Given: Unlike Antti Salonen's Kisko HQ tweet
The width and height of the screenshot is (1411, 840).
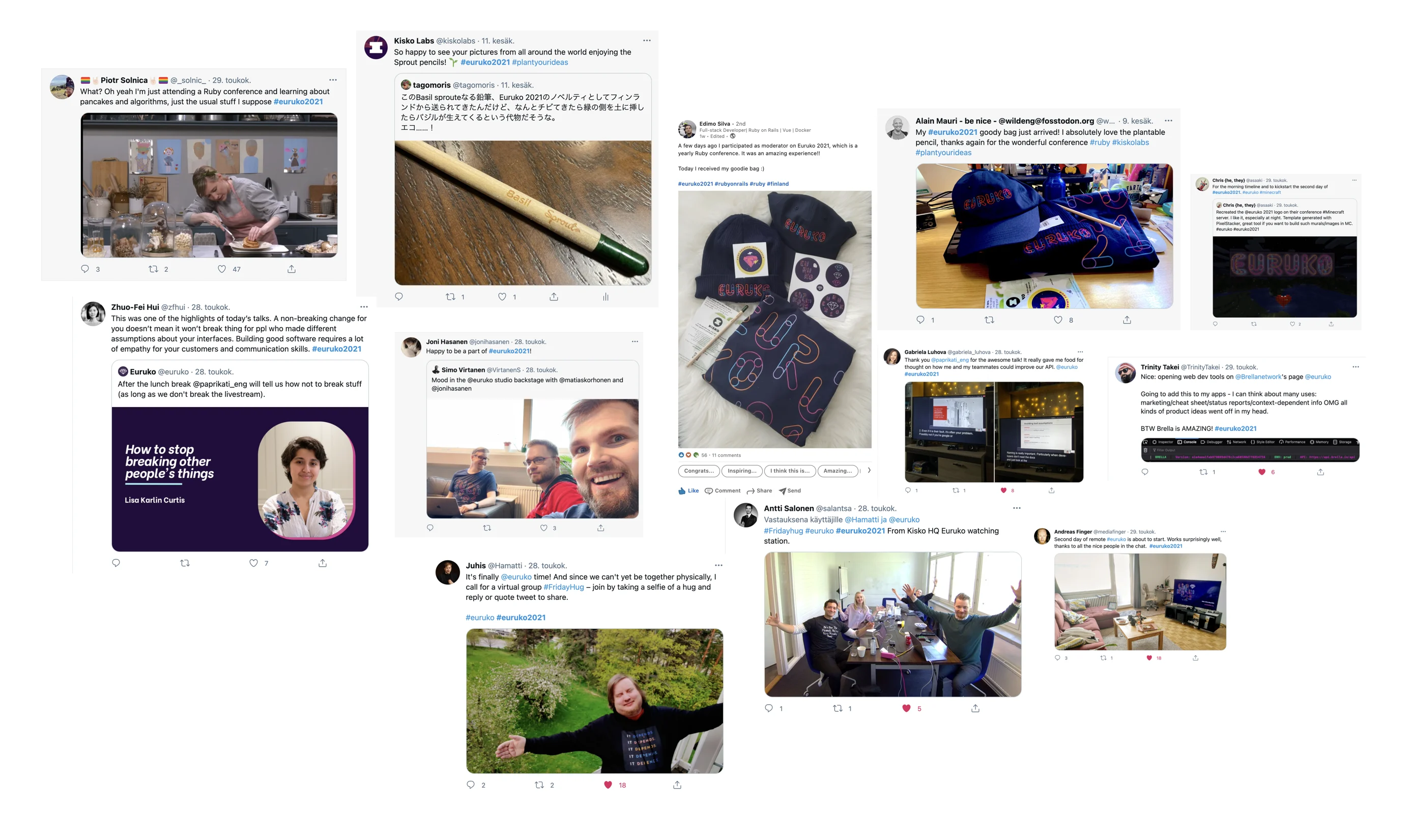Looking at the screenshot, I should pyautogui.click(x=906, y=708).
